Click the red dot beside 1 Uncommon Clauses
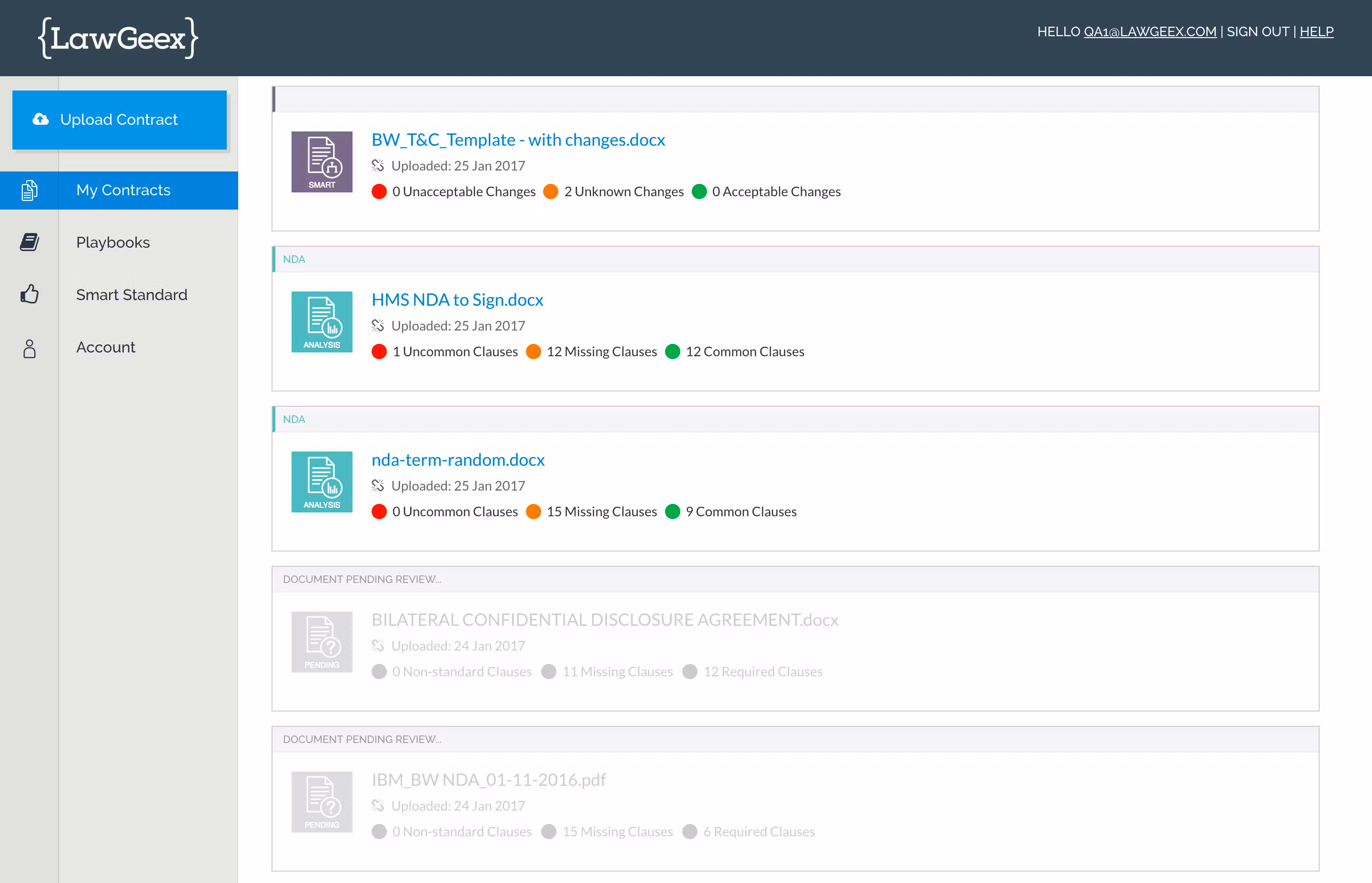 tap(379, 351)
